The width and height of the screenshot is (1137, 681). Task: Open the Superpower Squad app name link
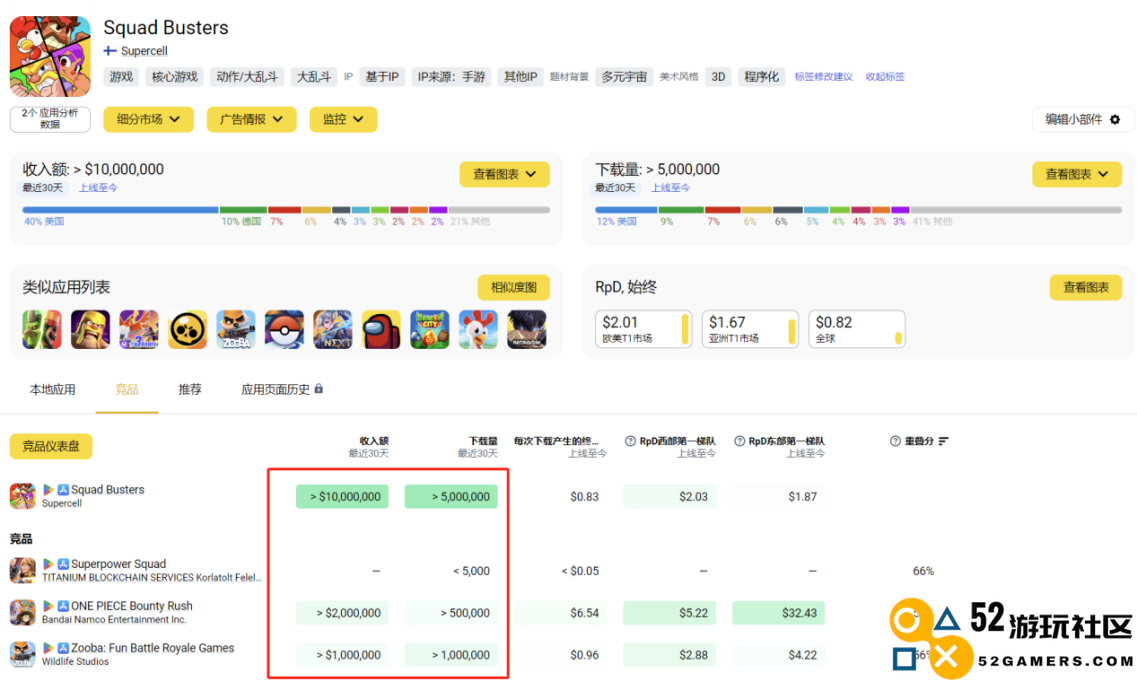118,564
